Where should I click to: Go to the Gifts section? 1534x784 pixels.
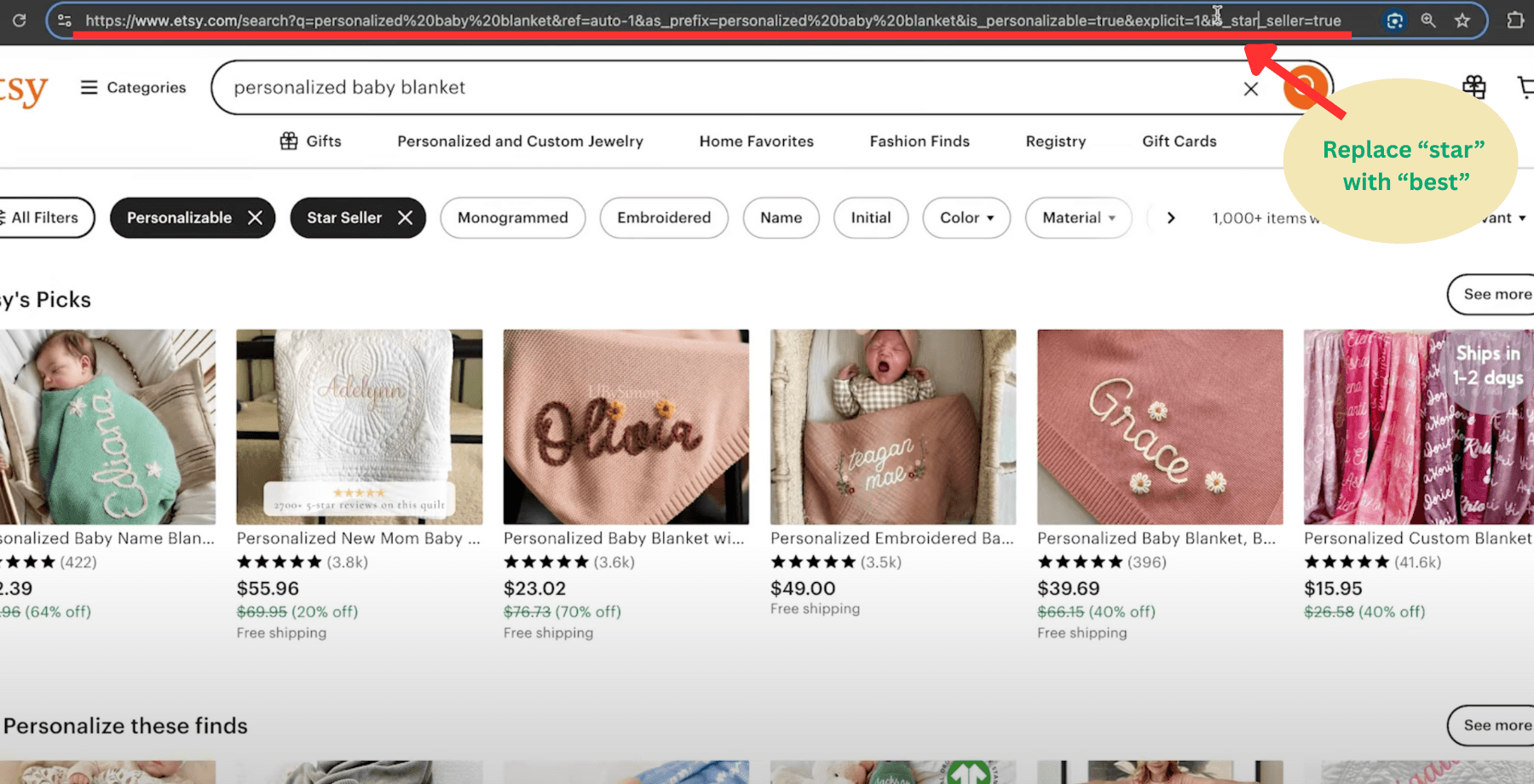311,141
